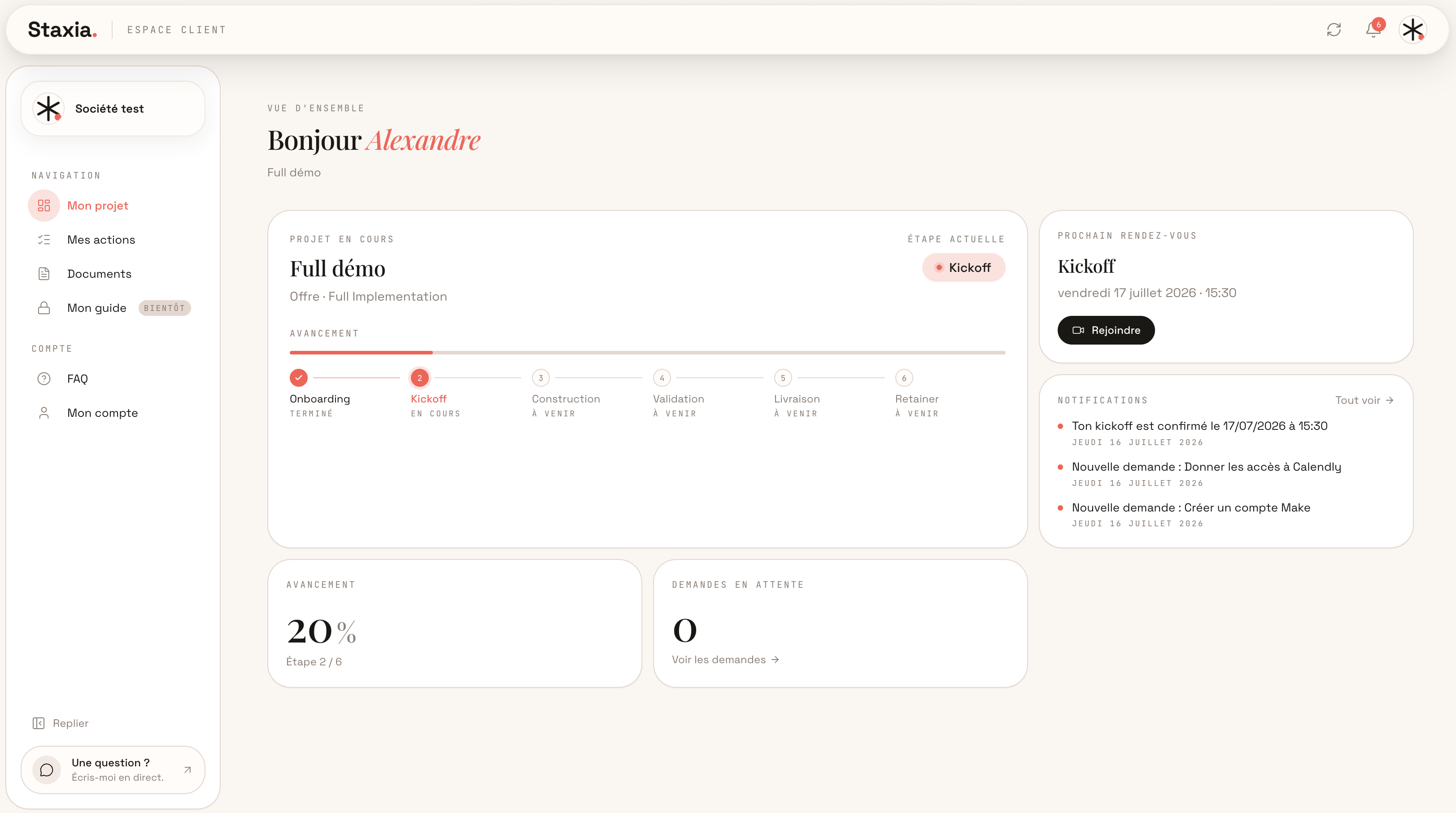Click the chat bubble icon

point(47,769)
